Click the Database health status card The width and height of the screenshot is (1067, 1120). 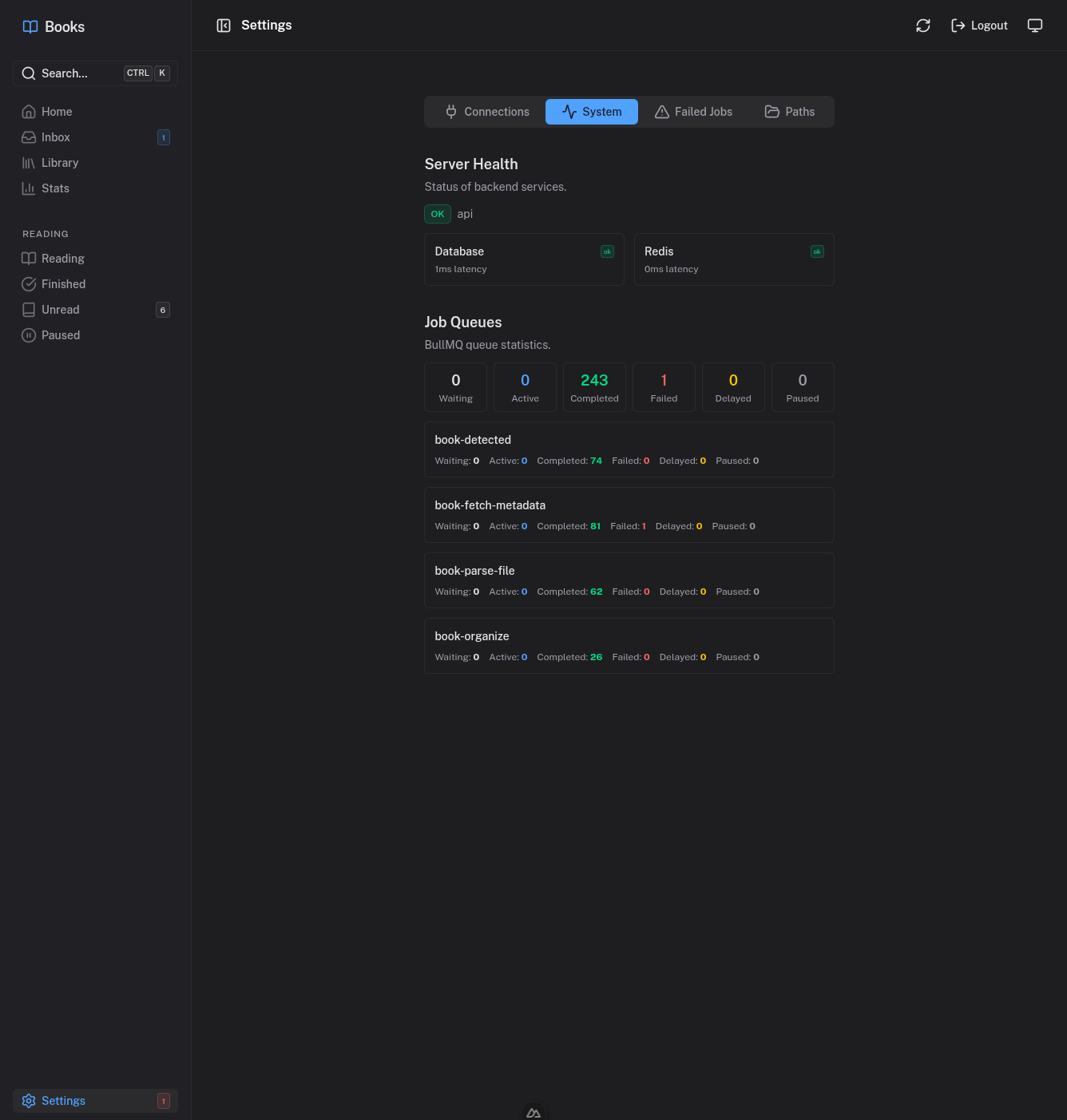pyautogui.click(x=524, y=259)
